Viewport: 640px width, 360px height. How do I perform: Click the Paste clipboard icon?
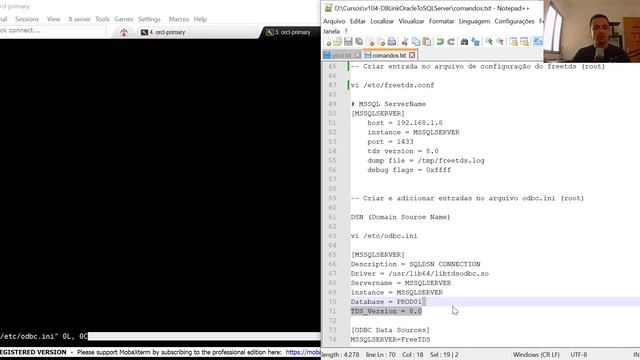(427, 42)
